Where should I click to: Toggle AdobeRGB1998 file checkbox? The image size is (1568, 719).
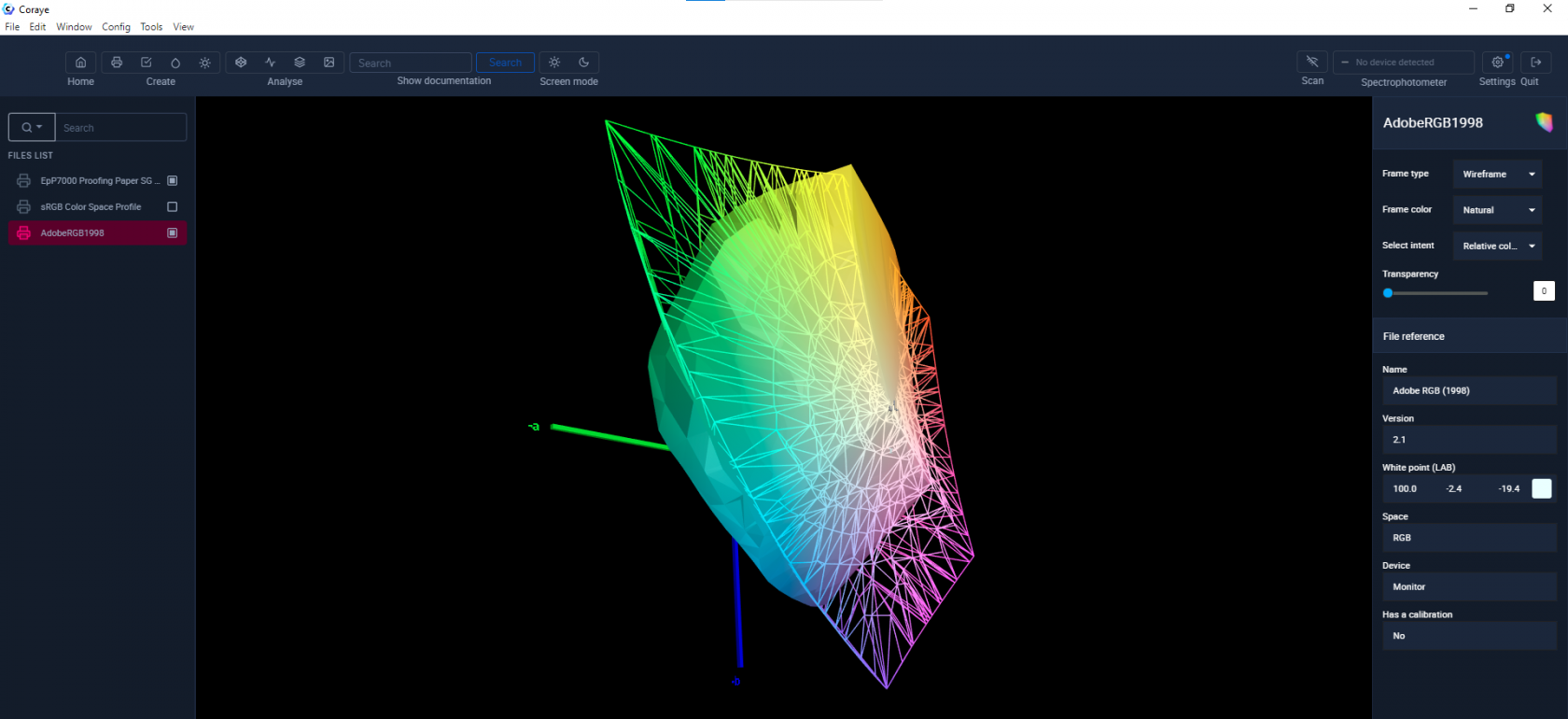[x=172, y=233]
